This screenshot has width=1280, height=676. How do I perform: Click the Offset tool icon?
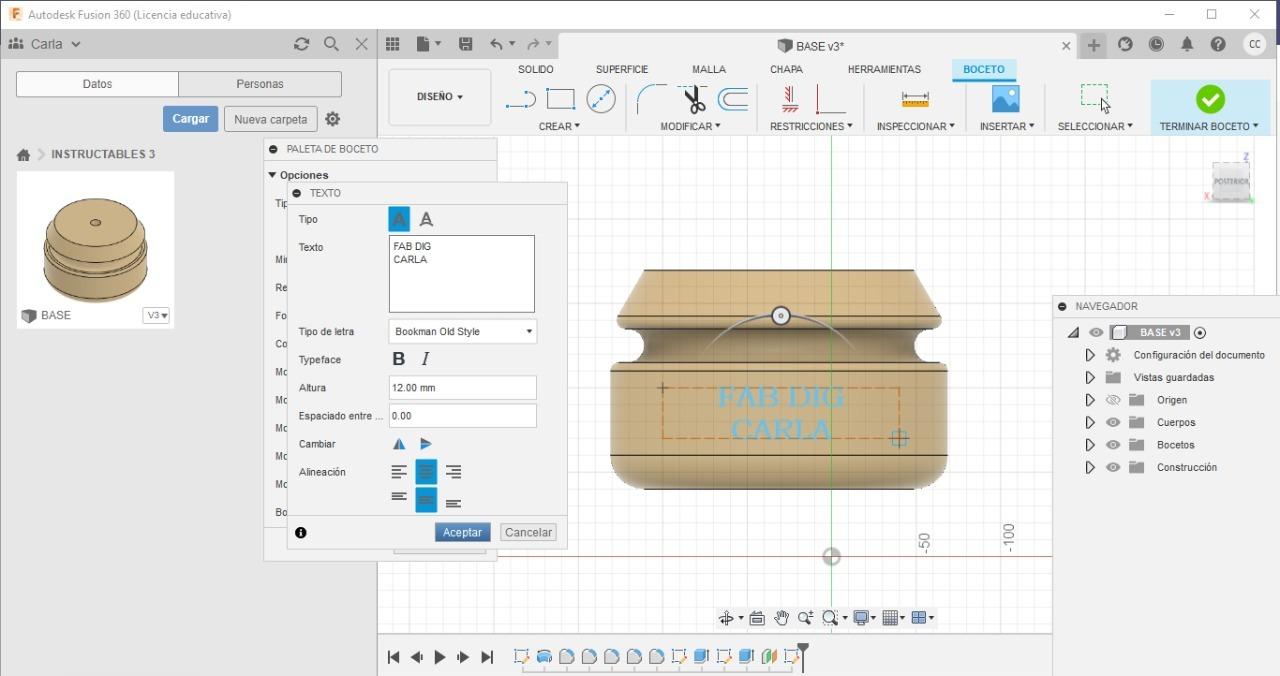[733, 99]
